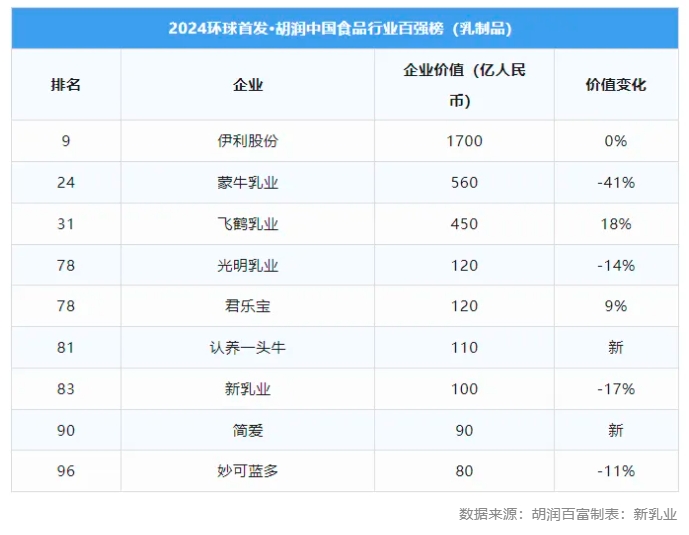Select the value 80
Image resolution: width=689 pixels, height=535 pixels.
tap(464, 471)
